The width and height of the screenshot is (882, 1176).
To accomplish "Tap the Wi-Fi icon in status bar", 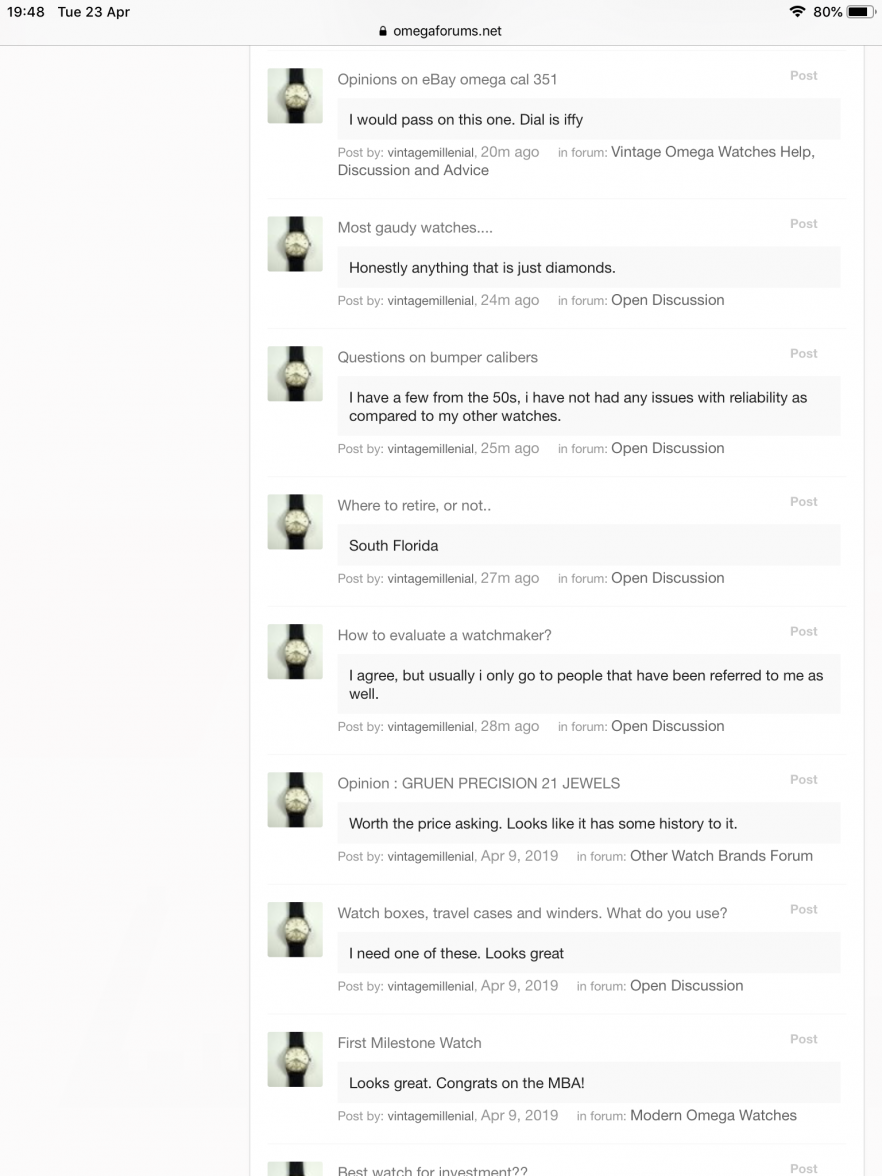I will point(797,11).
